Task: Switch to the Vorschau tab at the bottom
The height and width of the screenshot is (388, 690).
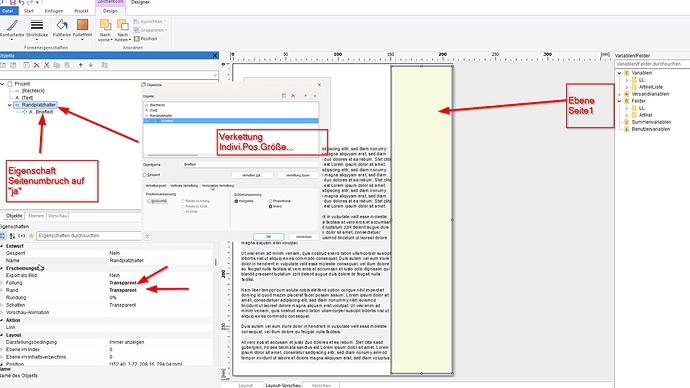Action: click(x=321, y=385)
